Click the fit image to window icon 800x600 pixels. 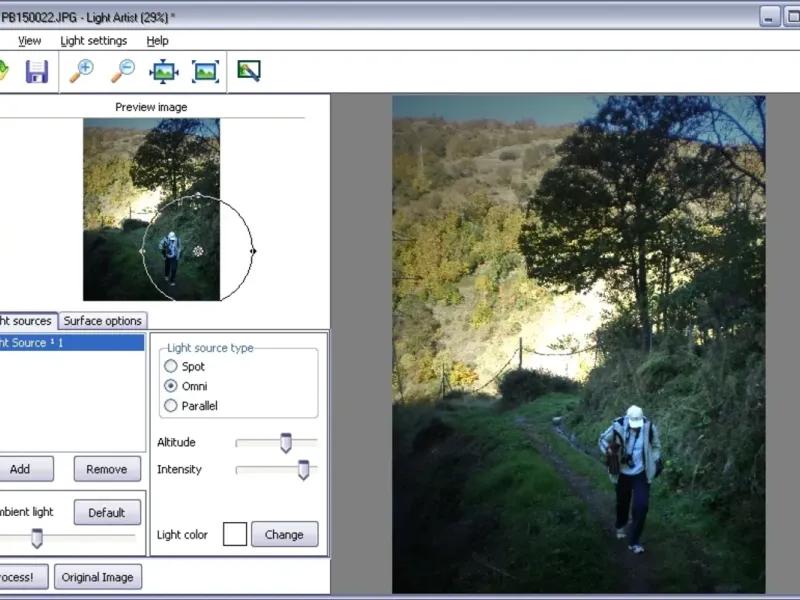point(164,71)
